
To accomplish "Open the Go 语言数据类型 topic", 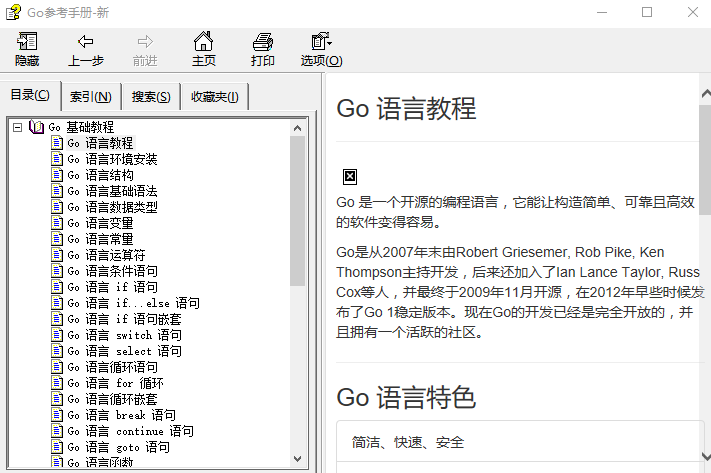I will (112, 208).
